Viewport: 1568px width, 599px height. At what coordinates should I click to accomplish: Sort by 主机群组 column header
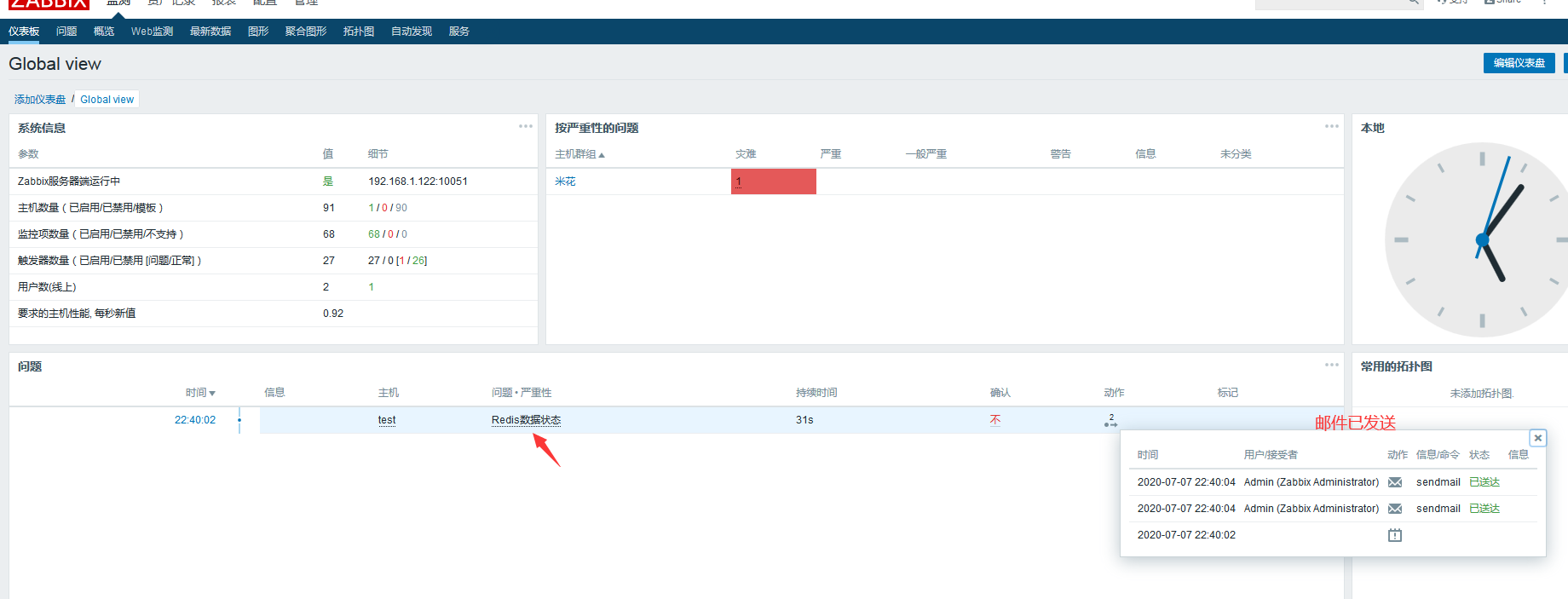tap(579, 154)
